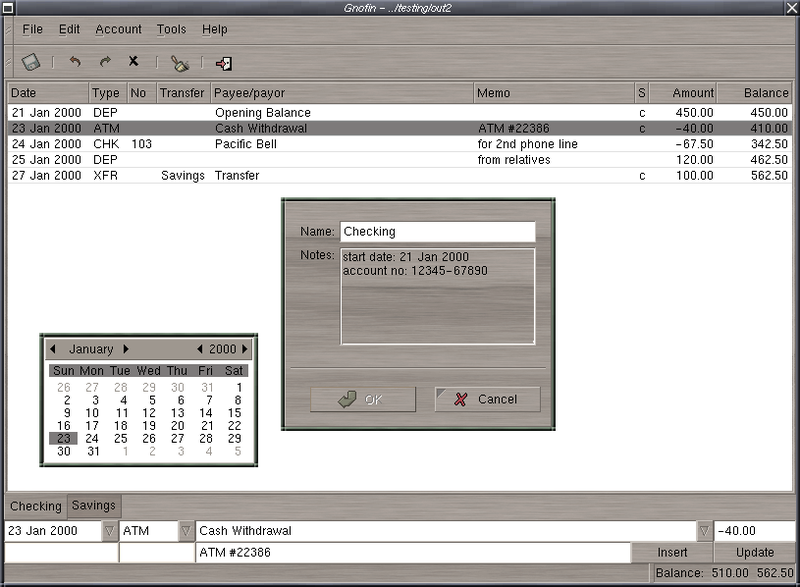This screenshot has height=587, width=800.
Task: Select the Savings Transfer row
Action: click(399, 175)
